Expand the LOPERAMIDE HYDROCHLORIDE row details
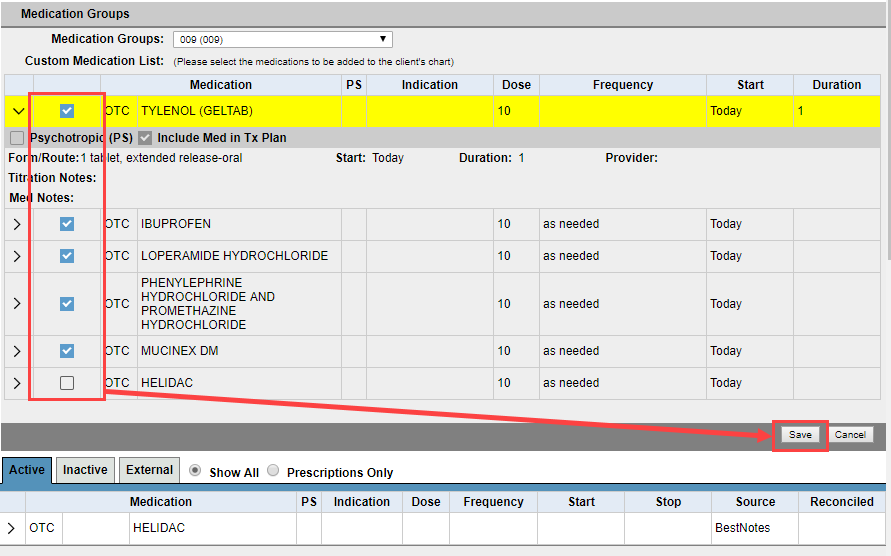 tap(17, 256)
